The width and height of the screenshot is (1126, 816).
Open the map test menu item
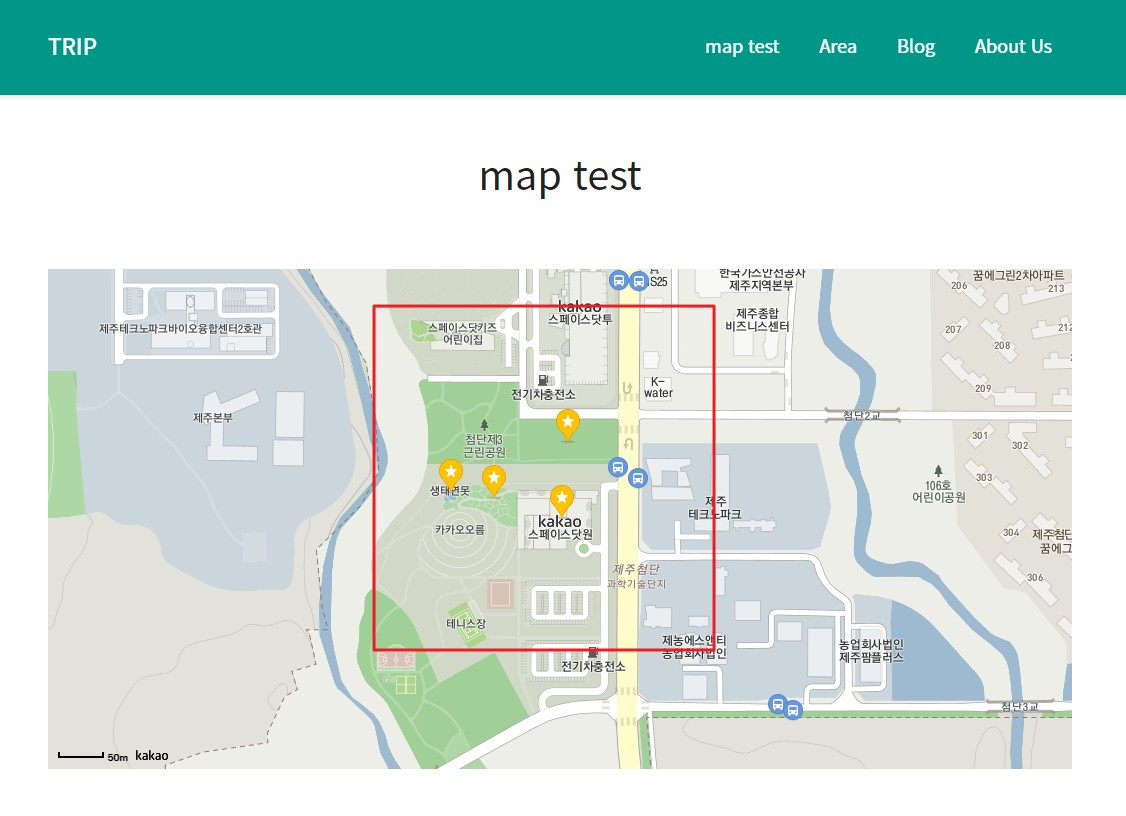point(742,47)
